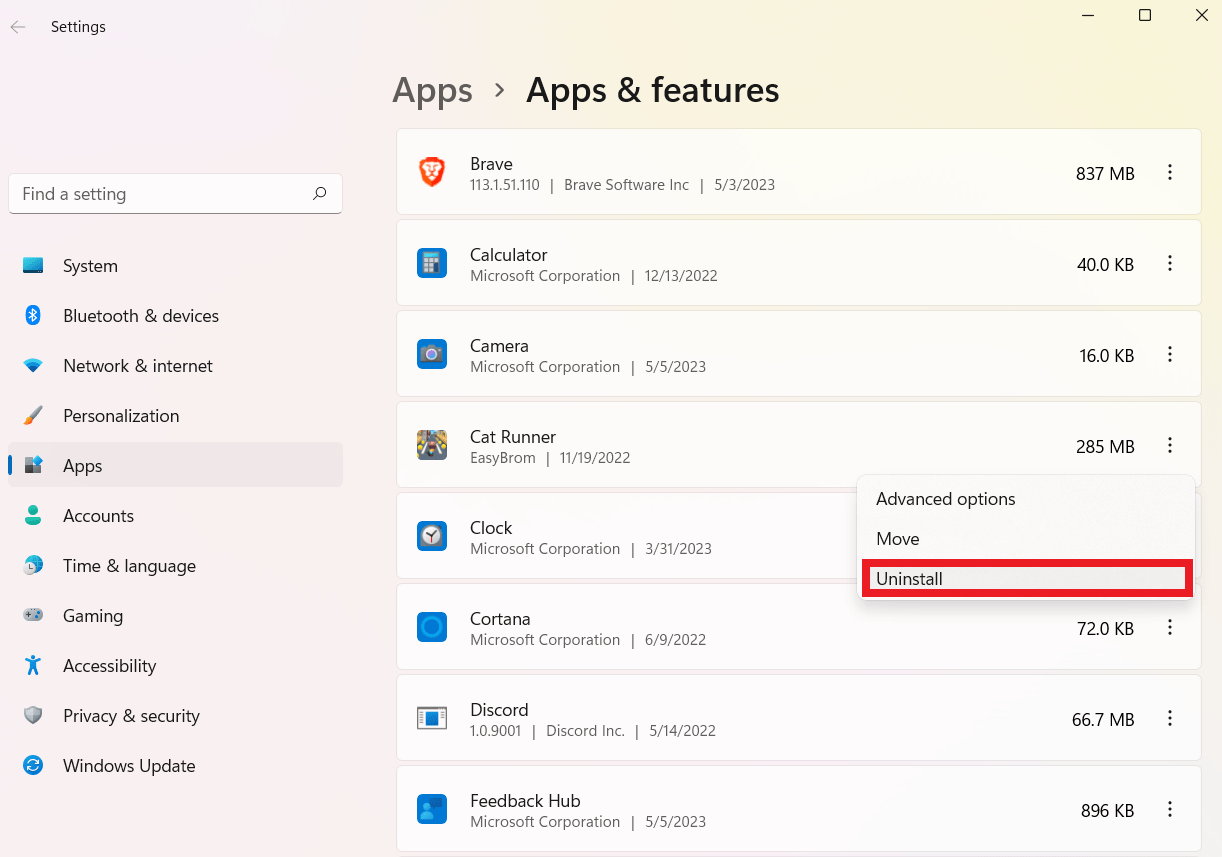Click the Discord app icon
Viewport: 1222px width, 857px height.
tap(432, 718)
